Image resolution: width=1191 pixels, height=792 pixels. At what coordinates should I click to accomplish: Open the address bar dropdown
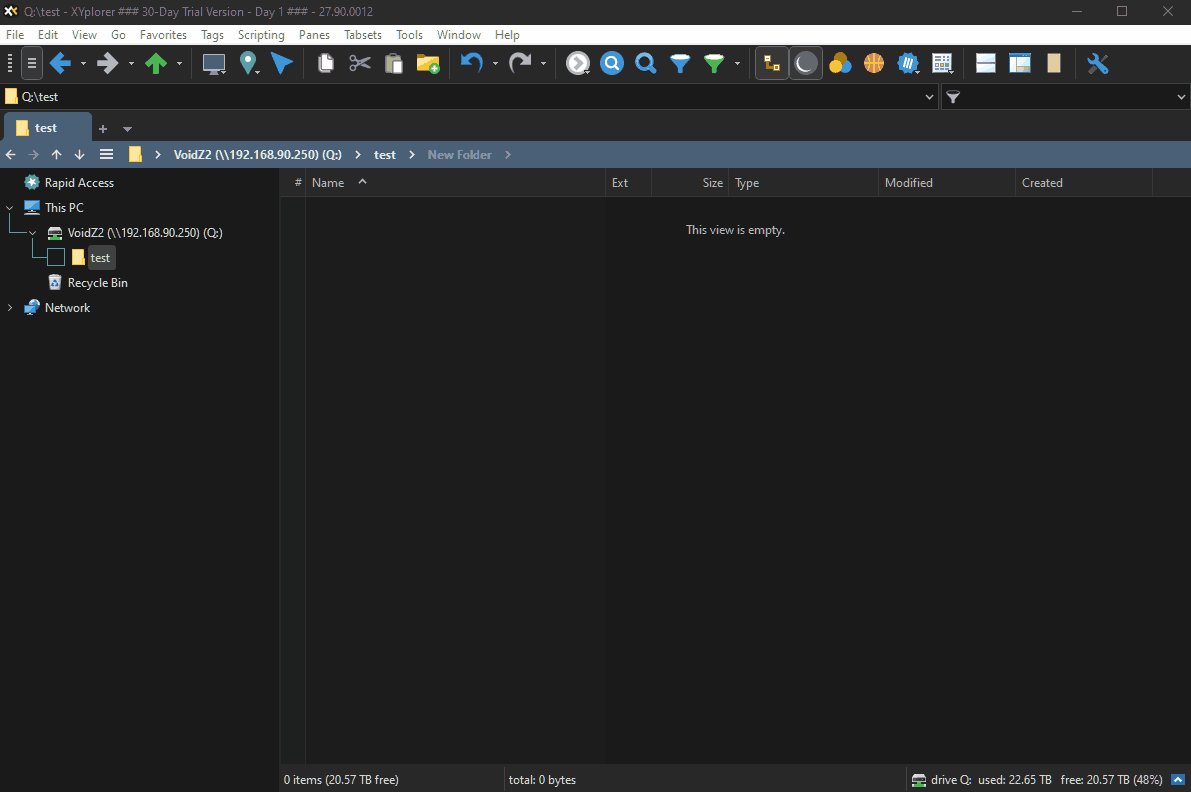click(929, 96)
